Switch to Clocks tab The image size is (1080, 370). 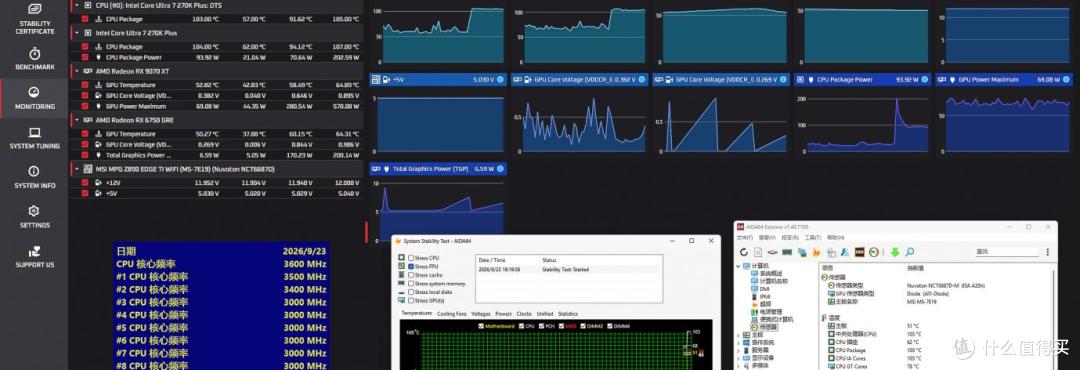(x=524, y=314)
